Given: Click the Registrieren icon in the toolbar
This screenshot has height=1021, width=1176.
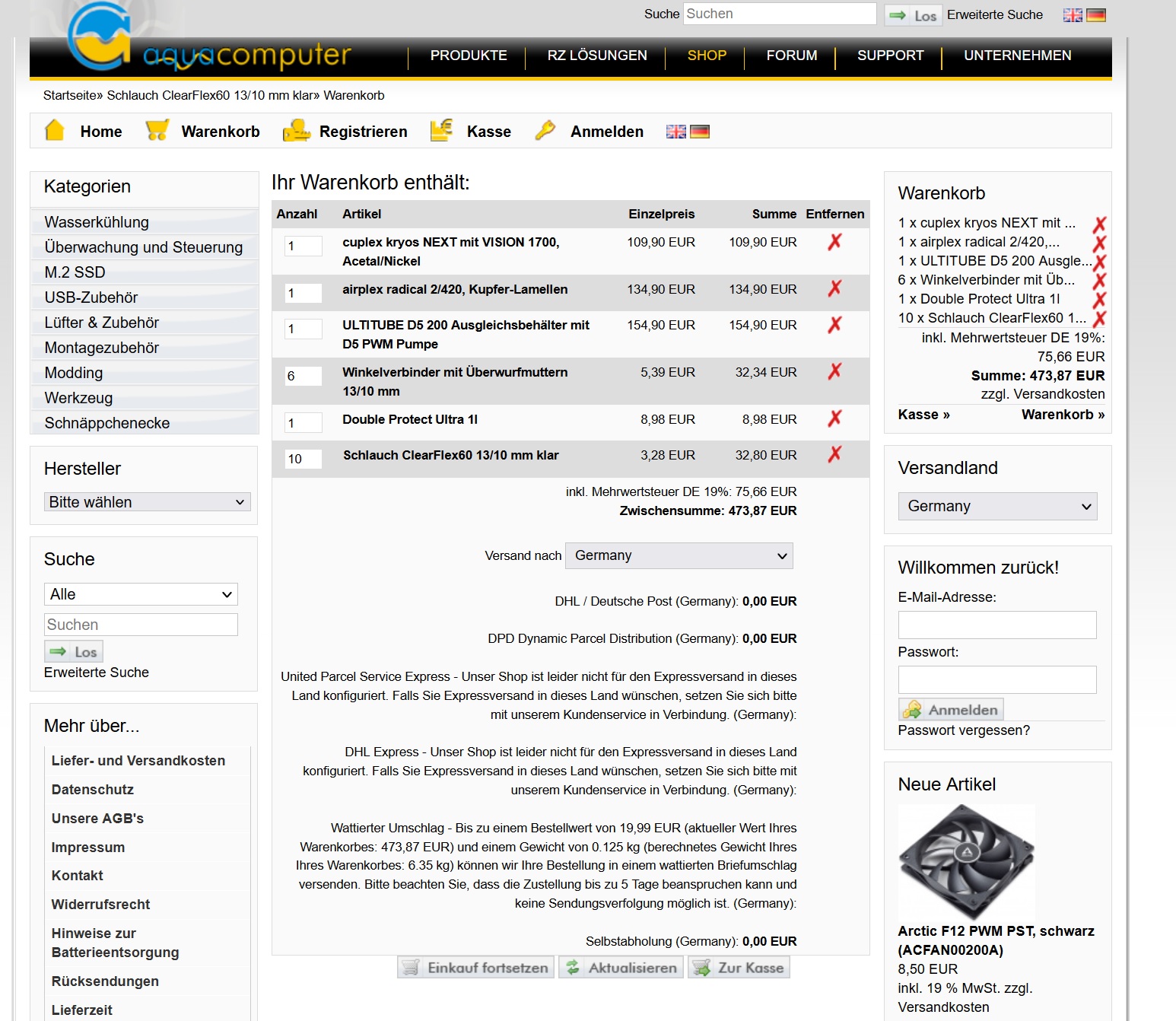Looking at the screenshot, I should click(297, 130).
